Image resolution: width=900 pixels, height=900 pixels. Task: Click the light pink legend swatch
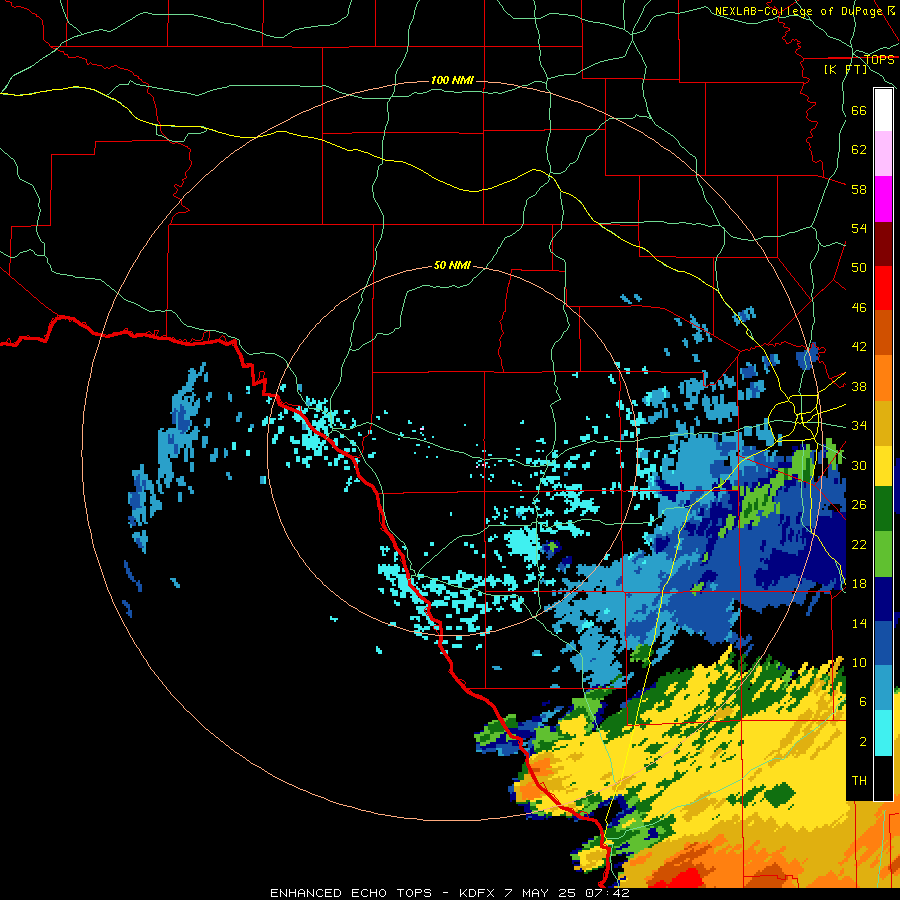click(883, 154)
